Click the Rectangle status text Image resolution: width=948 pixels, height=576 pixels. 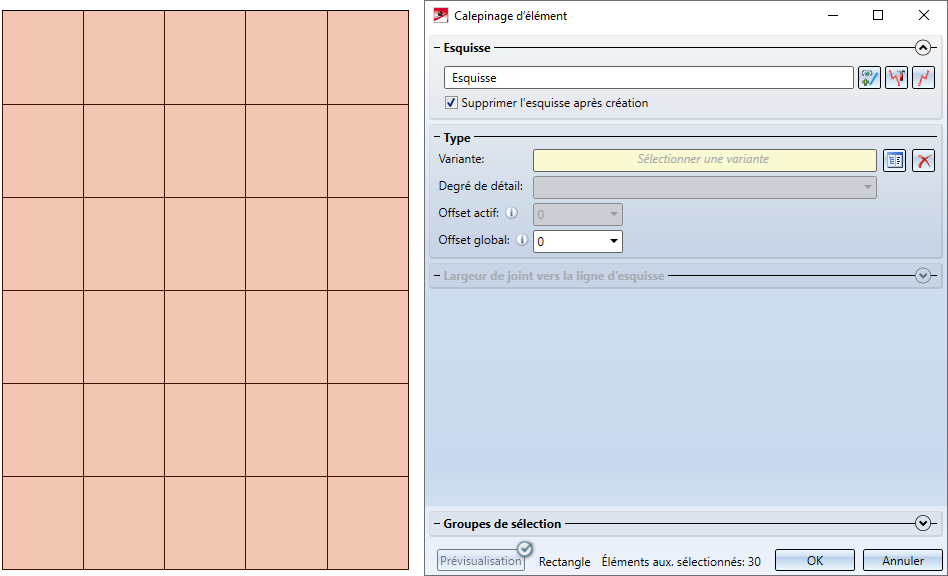click(564, 561)
